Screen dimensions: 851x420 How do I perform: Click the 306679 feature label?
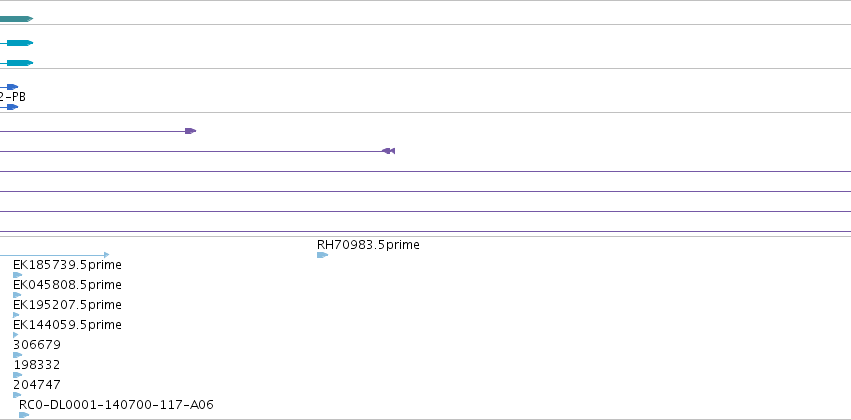tap(37, 345)
